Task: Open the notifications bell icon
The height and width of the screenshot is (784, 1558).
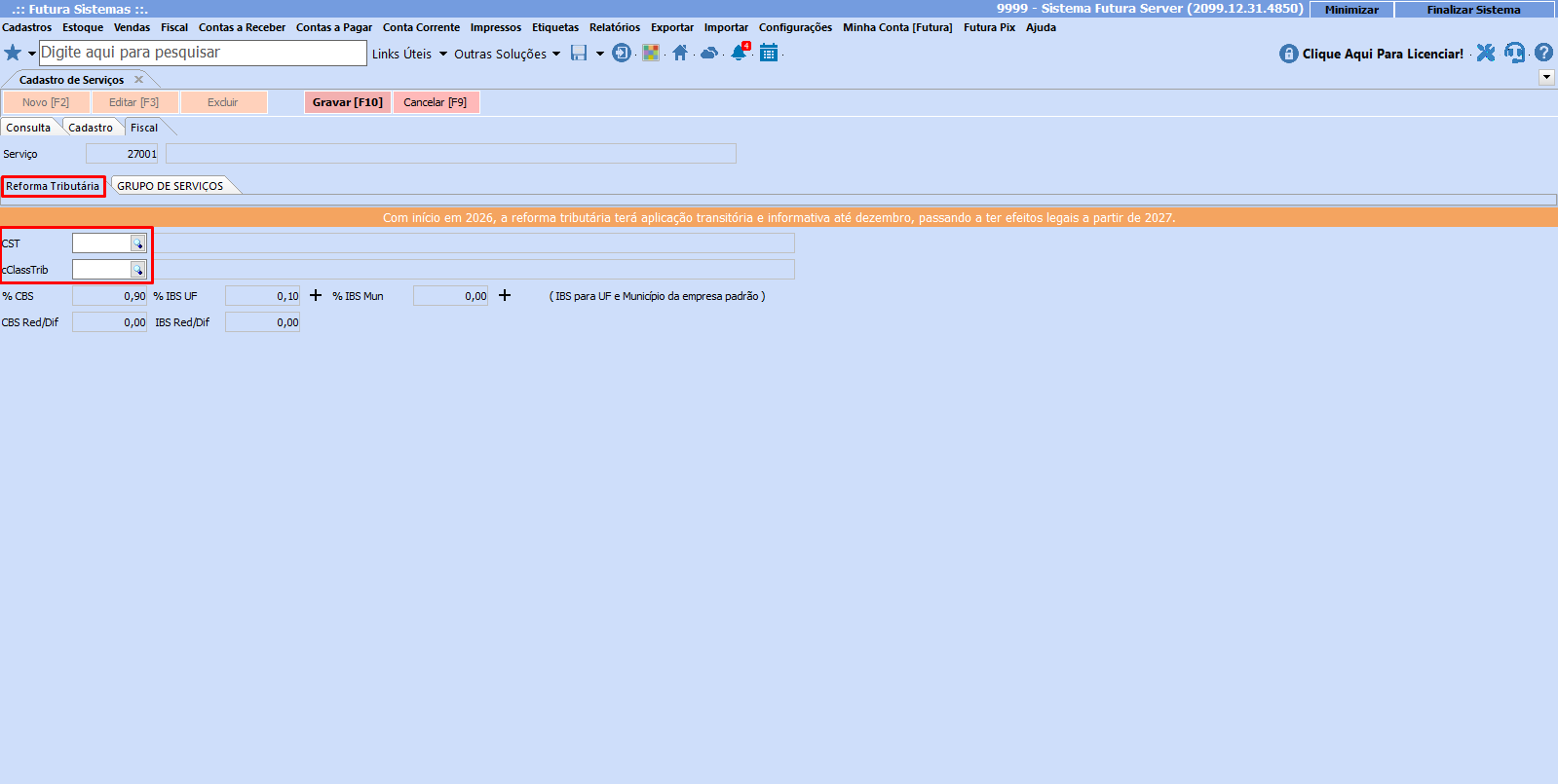Action: click(739, 53)
